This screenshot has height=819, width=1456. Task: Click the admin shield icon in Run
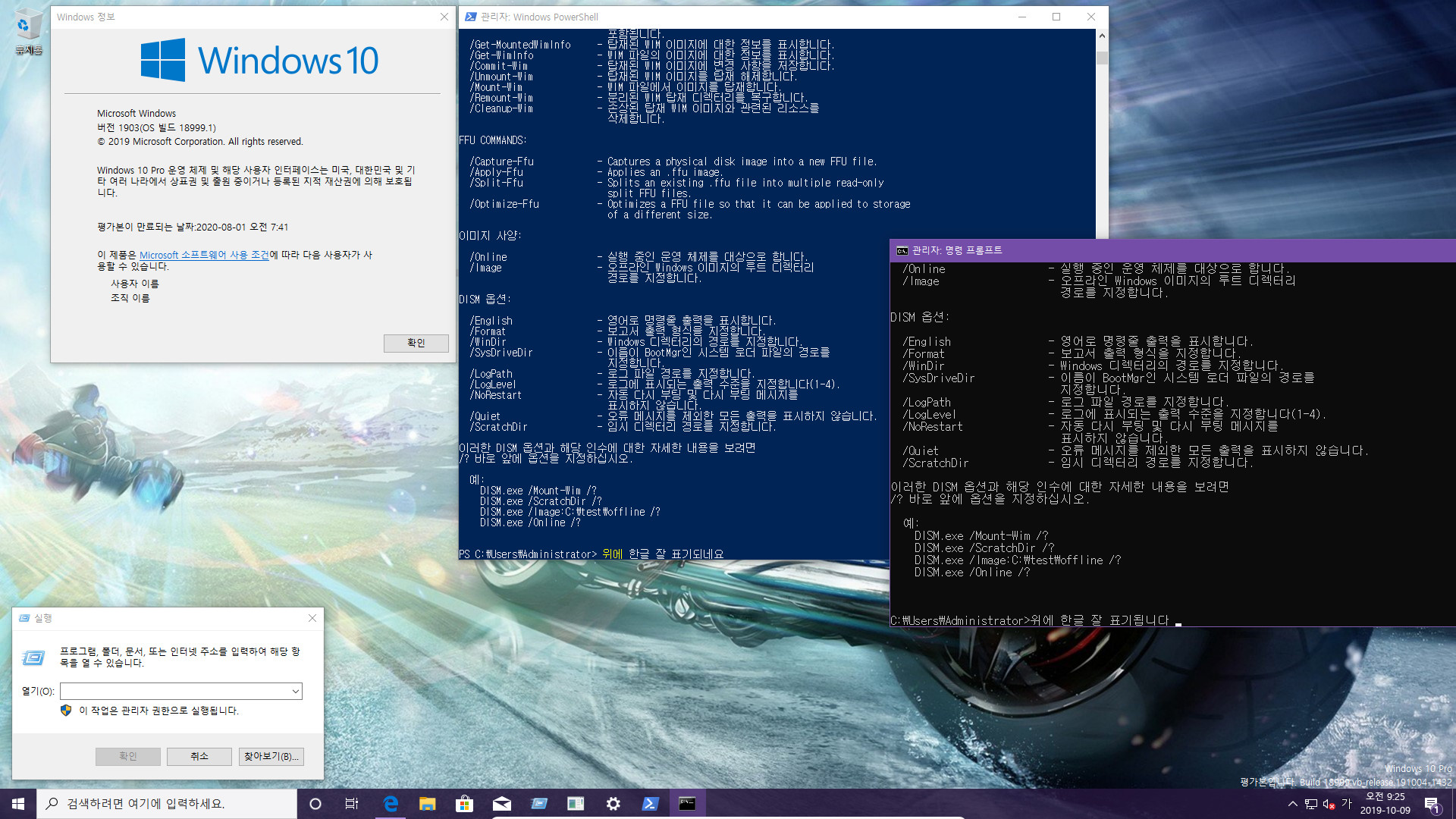[66, 711]
